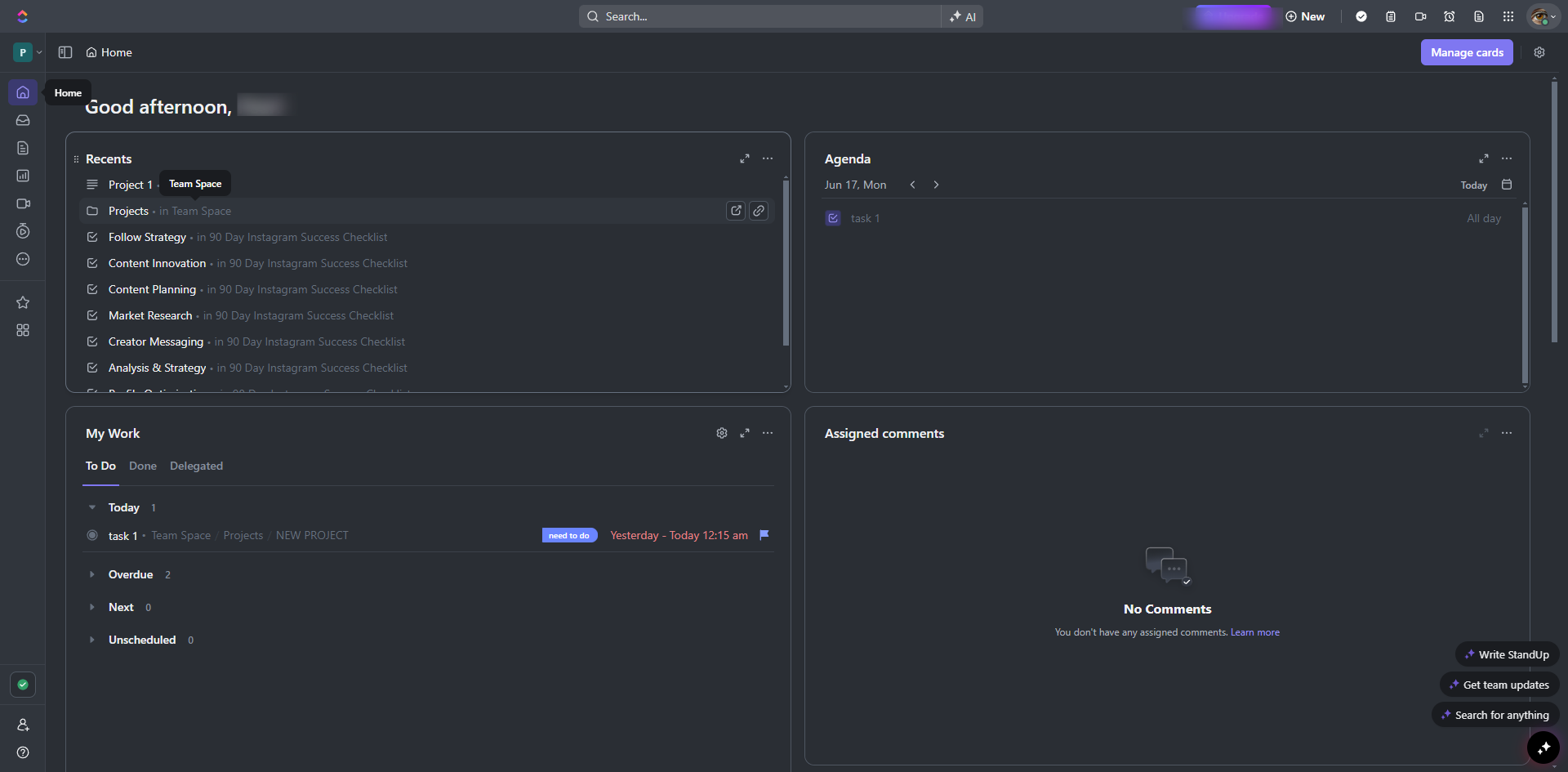Click the Manage cards button

point(1466,52)
